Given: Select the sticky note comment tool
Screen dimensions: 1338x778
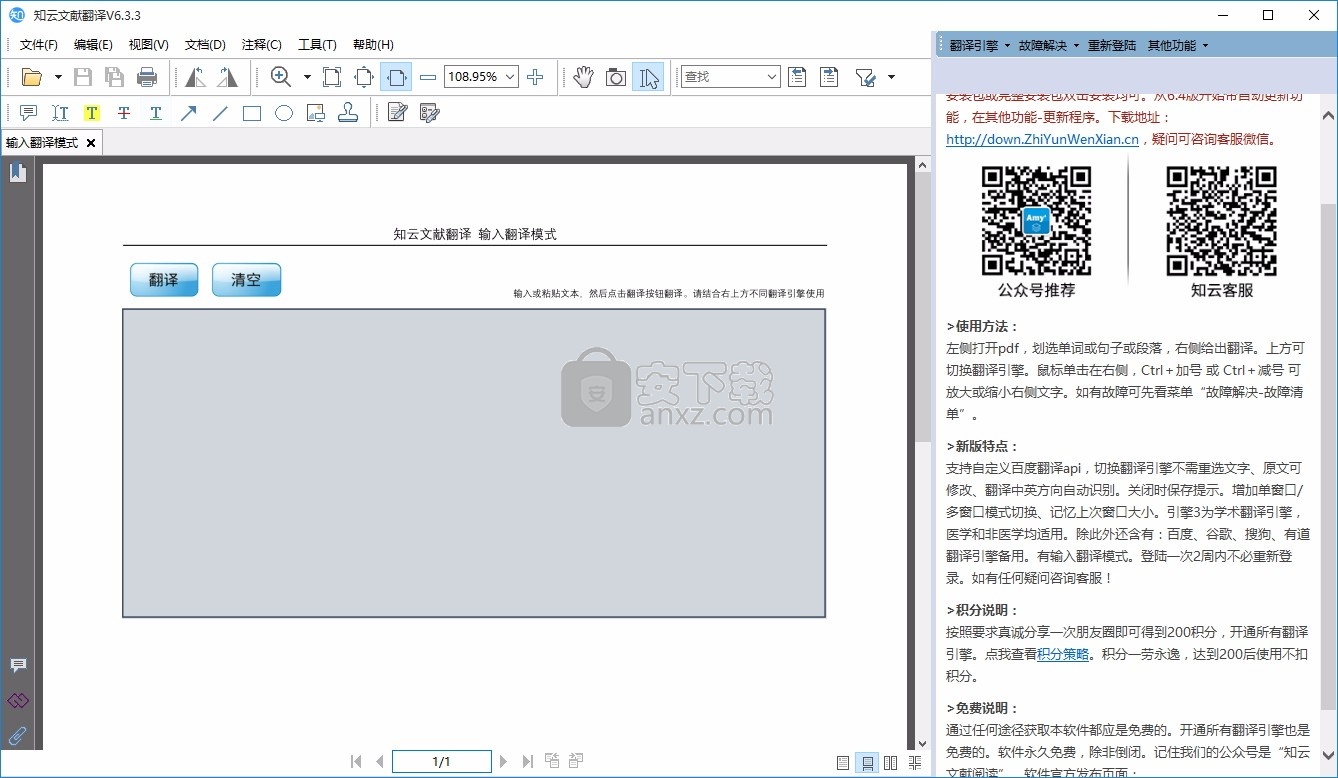Looking at the screenshot, I should 28,113.
